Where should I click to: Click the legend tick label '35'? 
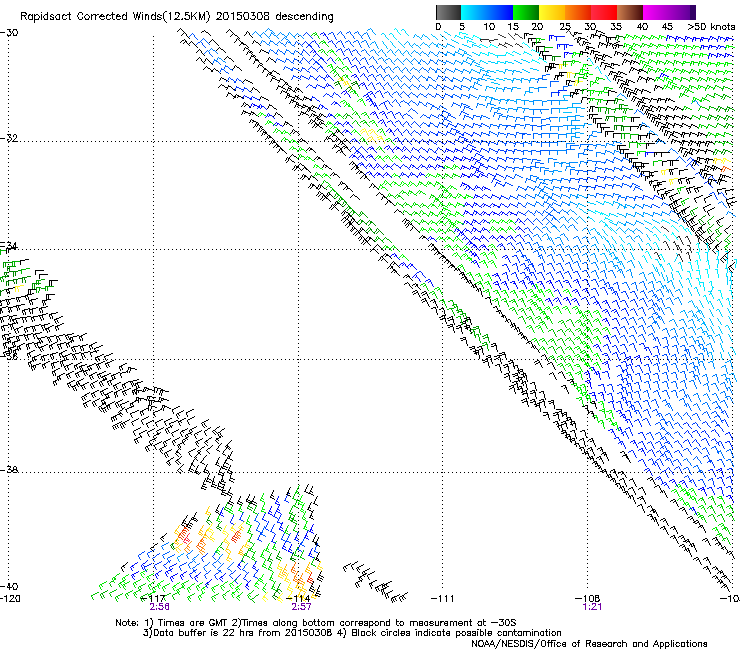(616, 27)
